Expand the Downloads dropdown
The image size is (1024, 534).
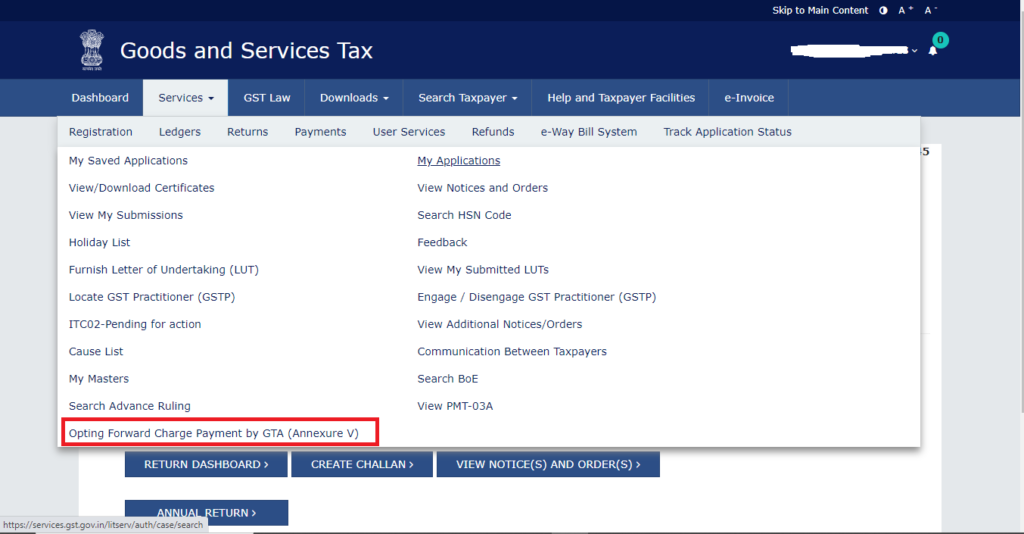tap(354, 98)
